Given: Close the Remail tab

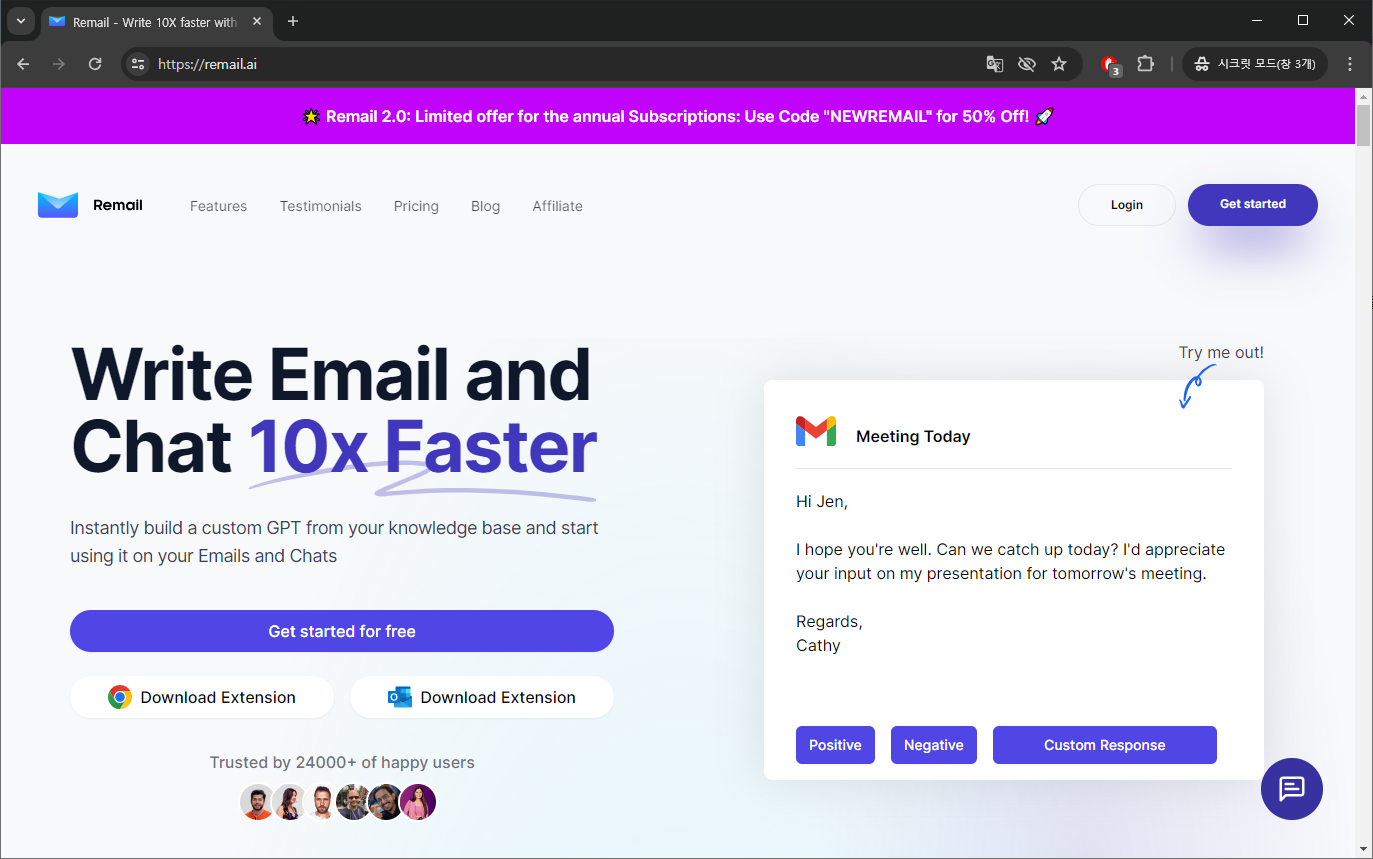Looking at the screenshot, I should [x=258, y=22].
